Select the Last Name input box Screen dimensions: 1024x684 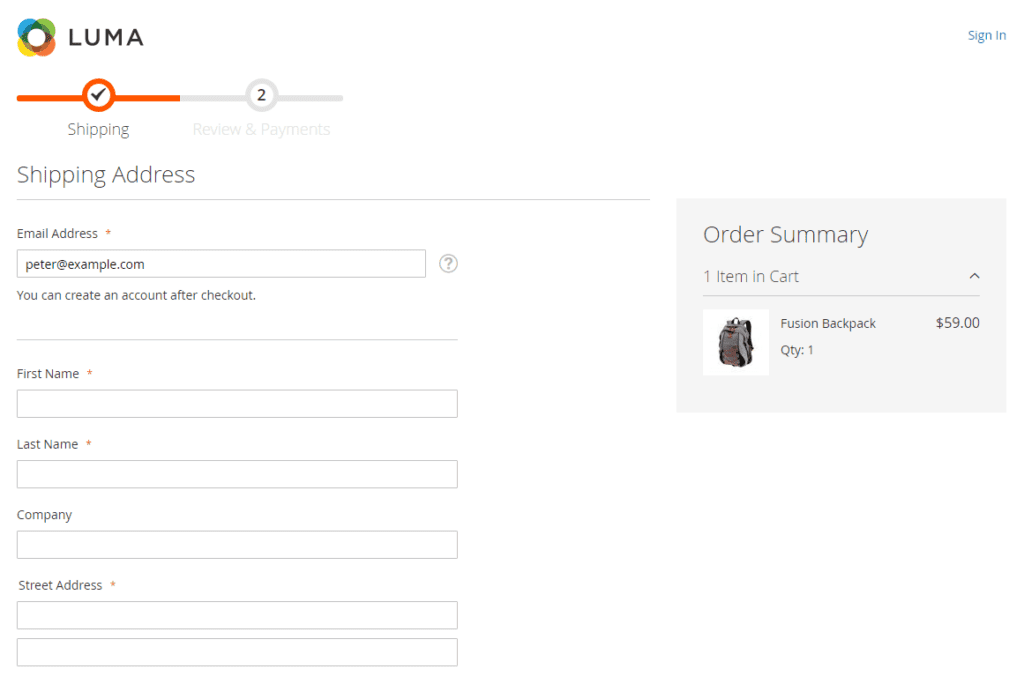coord(237,474)
